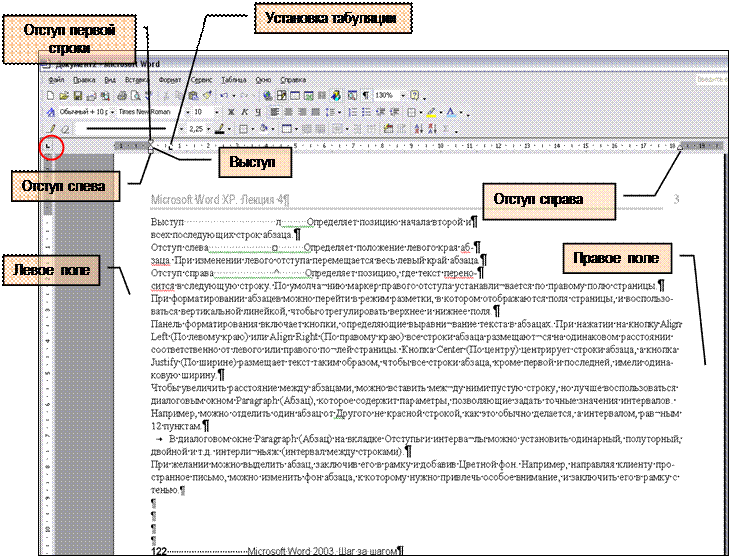Image resolution: width=729 pixels, height=556 pixels.
Task: Insert AutoSum in the table
Action: 446,129
